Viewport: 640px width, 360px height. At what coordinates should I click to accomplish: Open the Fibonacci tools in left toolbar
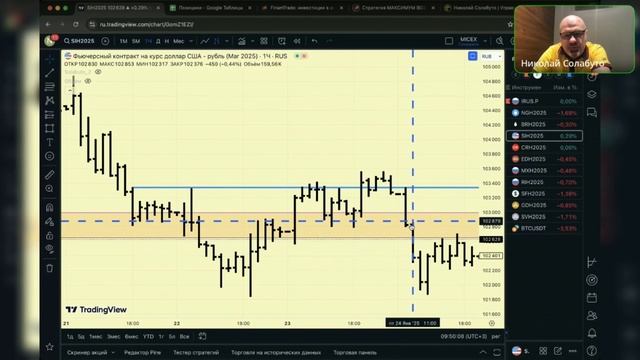[x=50, y=87]
